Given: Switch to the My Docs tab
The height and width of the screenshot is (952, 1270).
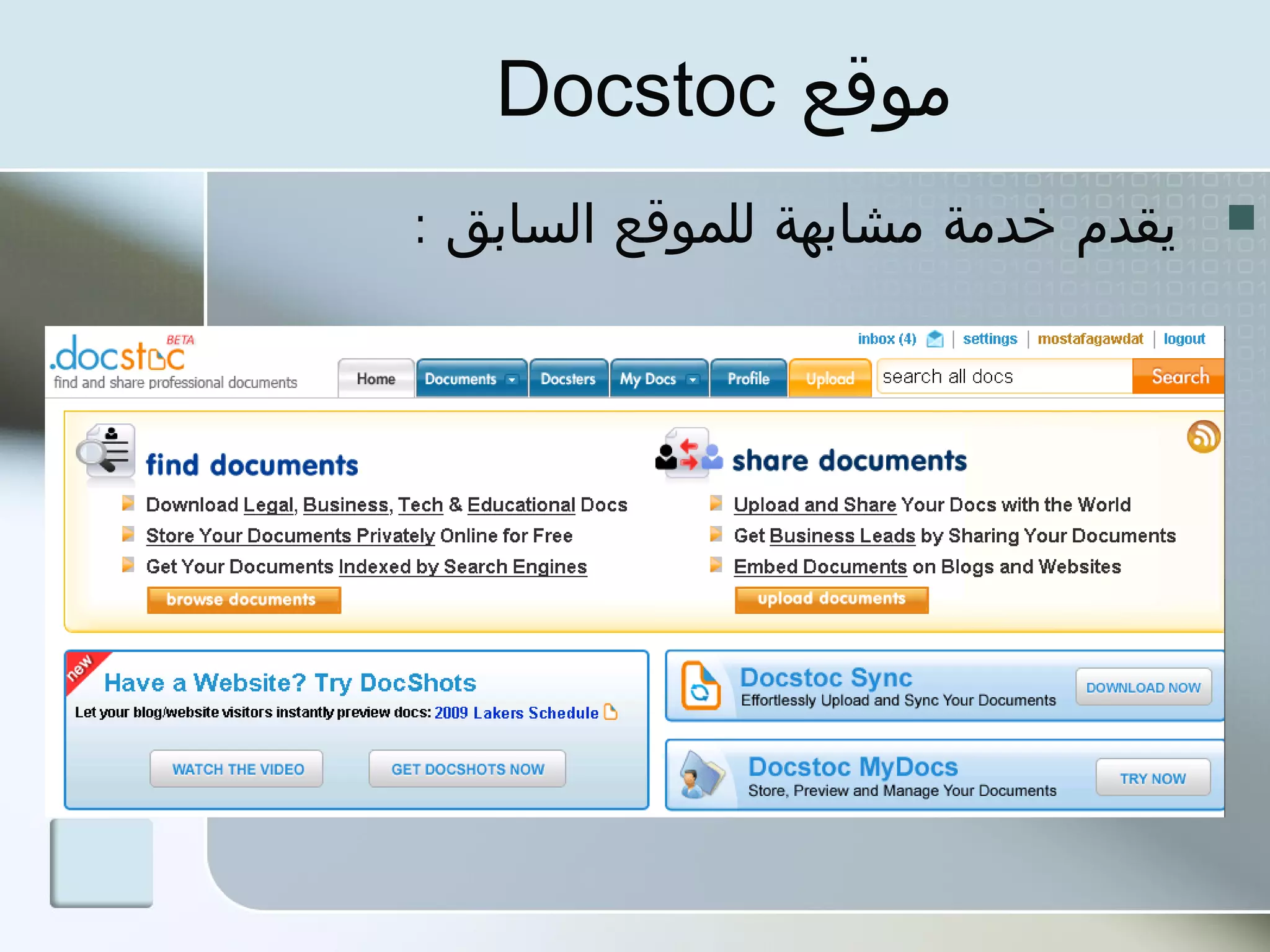Looking at the screenshot, I should click(659, 378).
